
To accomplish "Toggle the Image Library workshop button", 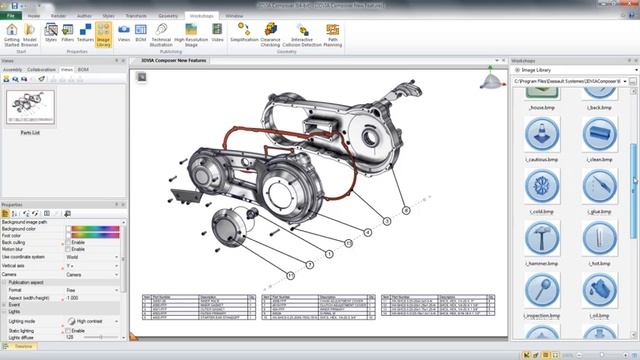I will (103, 35).
